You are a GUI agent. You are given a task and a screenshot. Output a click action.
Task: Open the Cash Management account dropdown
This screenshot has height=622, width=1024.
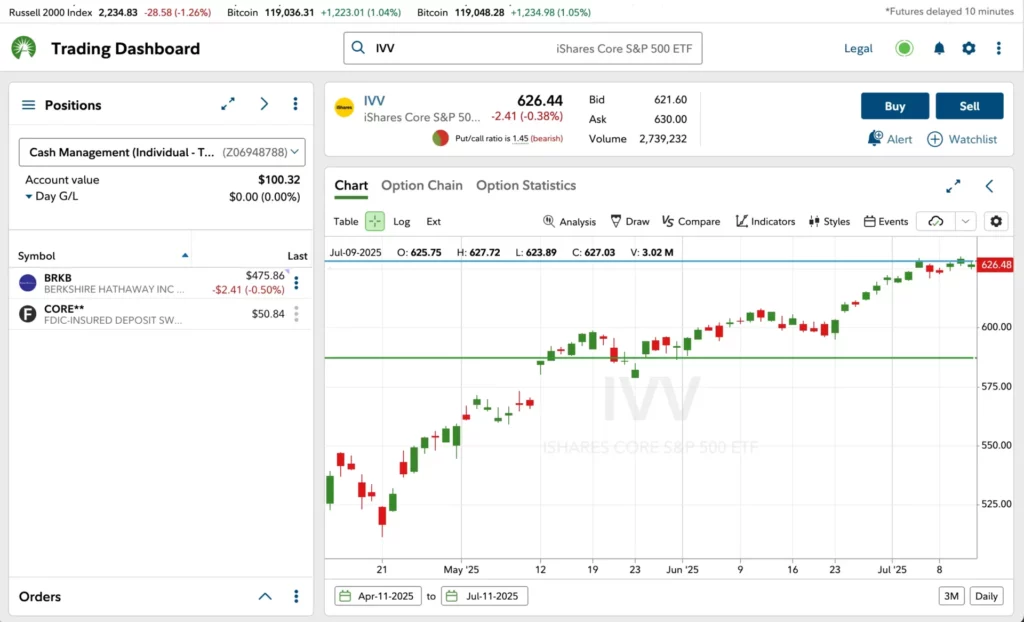pyautogui.click(x=161, y=152)
